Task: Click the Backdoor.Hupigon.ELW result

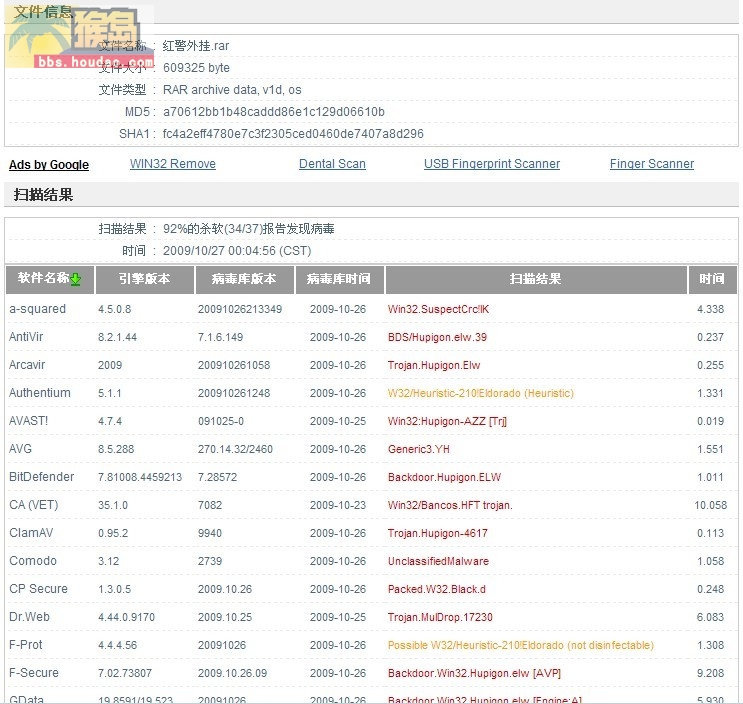Action: tap(444, 477)
